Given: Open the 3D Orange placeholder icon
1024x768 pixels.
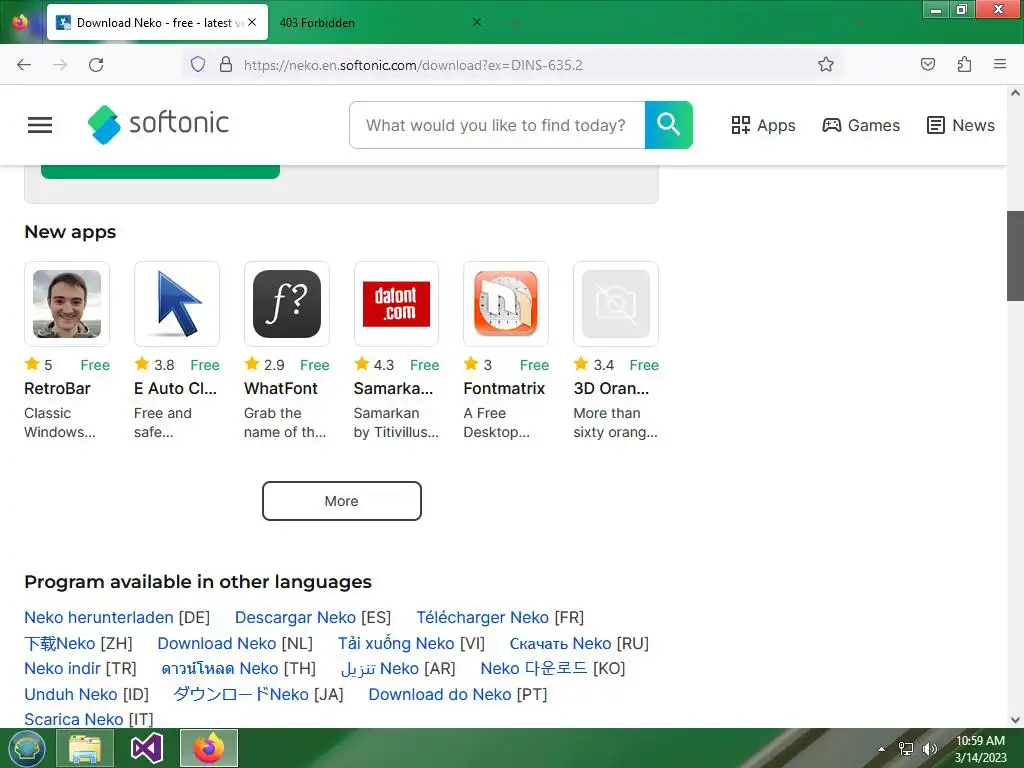Looking at the screenshot, I should [616, 304].
